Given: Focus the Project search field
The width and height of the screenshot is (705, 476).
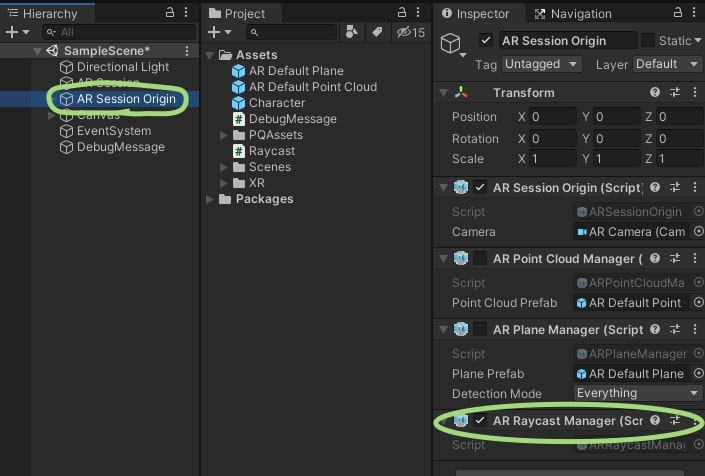Looking at the screenshot, I should click(x=291, y=32).
